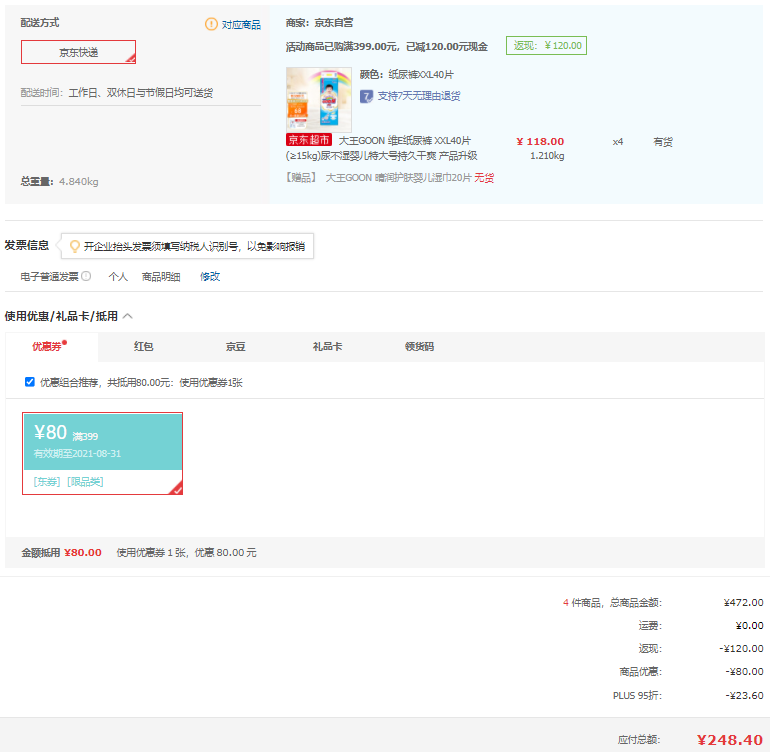The height and width of the screenshot is (752, 770).
Task: Click the ¥118.00 product price
Action: [x=540, y=141]
